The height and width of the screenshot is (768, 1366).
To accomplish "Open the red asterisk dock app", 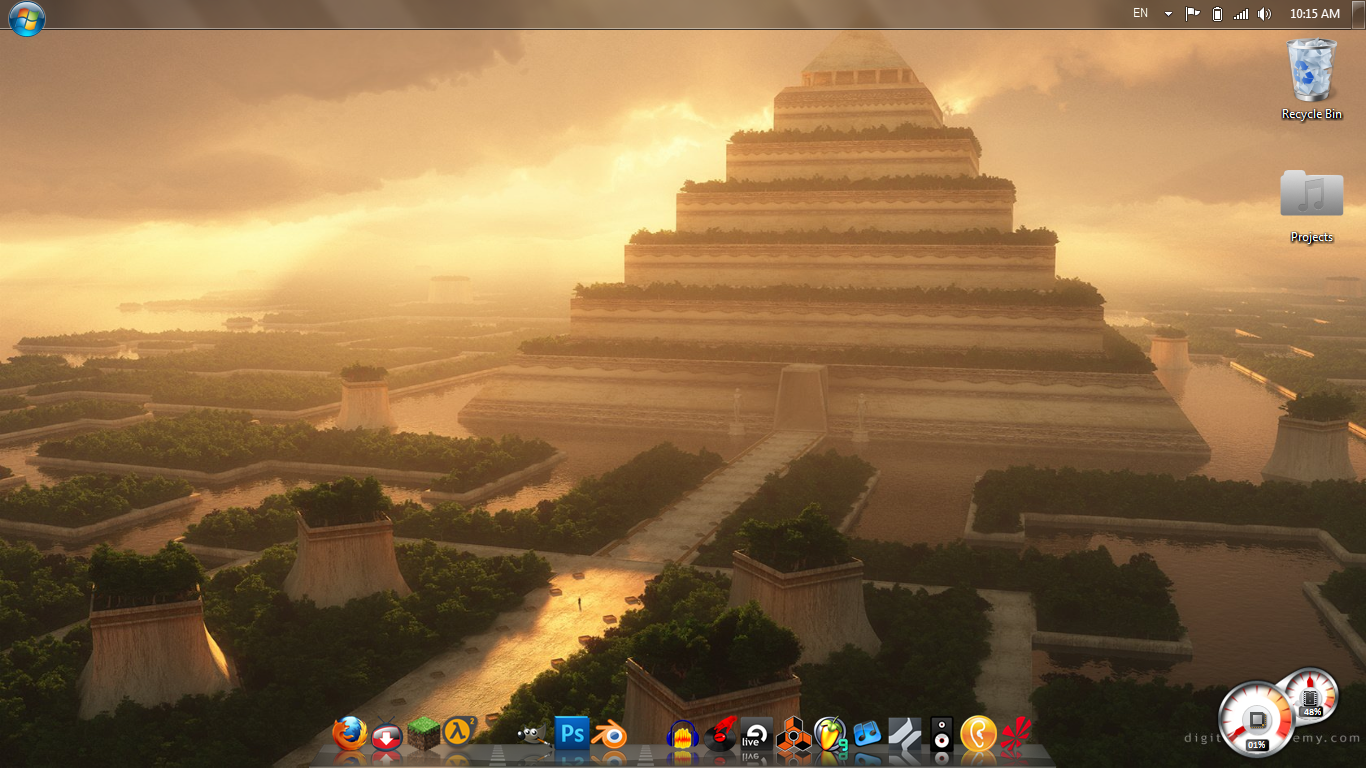I will coord(1016,735).
